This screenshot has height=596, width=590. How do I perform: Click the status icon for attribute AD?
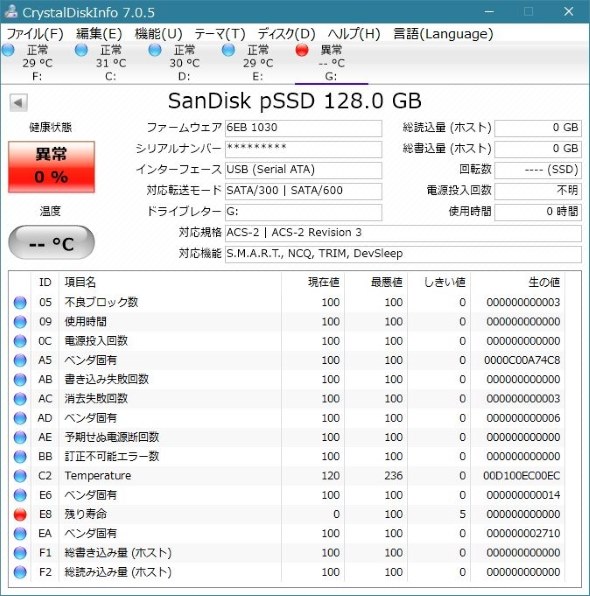click(x=20, y=418)
